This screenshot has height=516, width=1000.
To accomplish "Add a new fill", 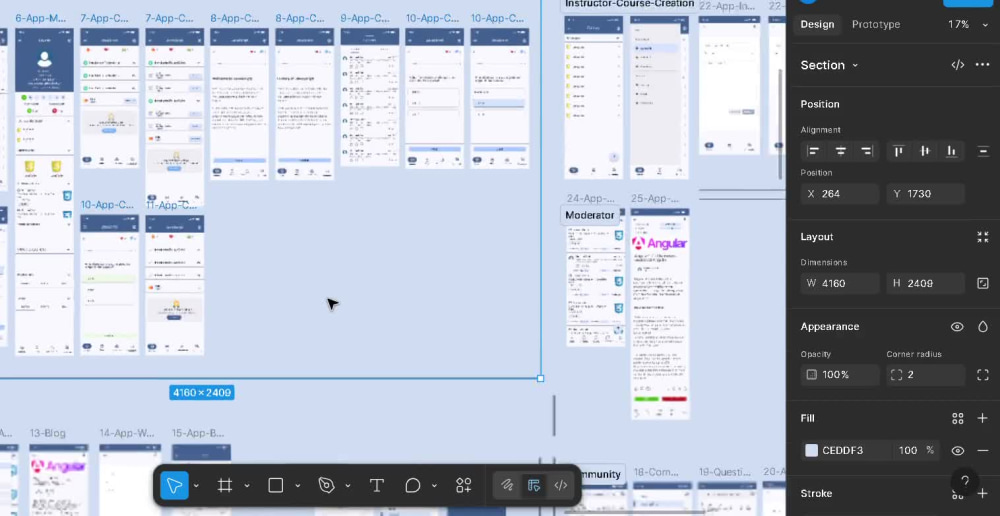I will coord(983,418).
